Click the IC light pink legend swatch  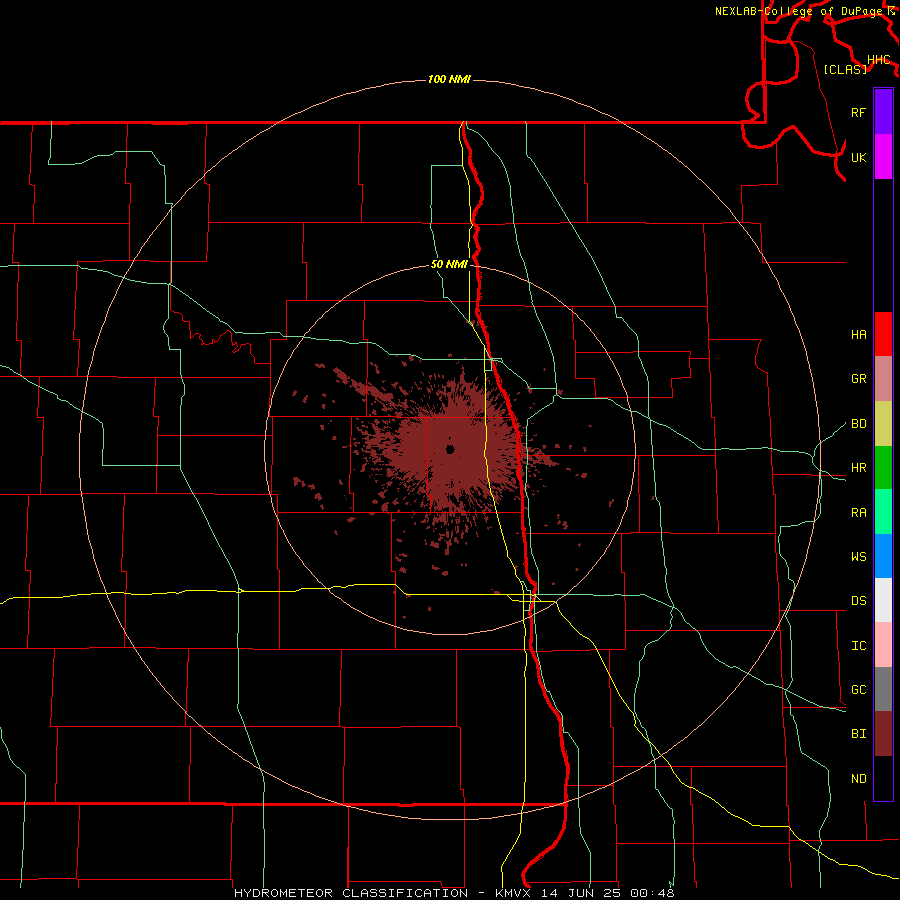883,645
